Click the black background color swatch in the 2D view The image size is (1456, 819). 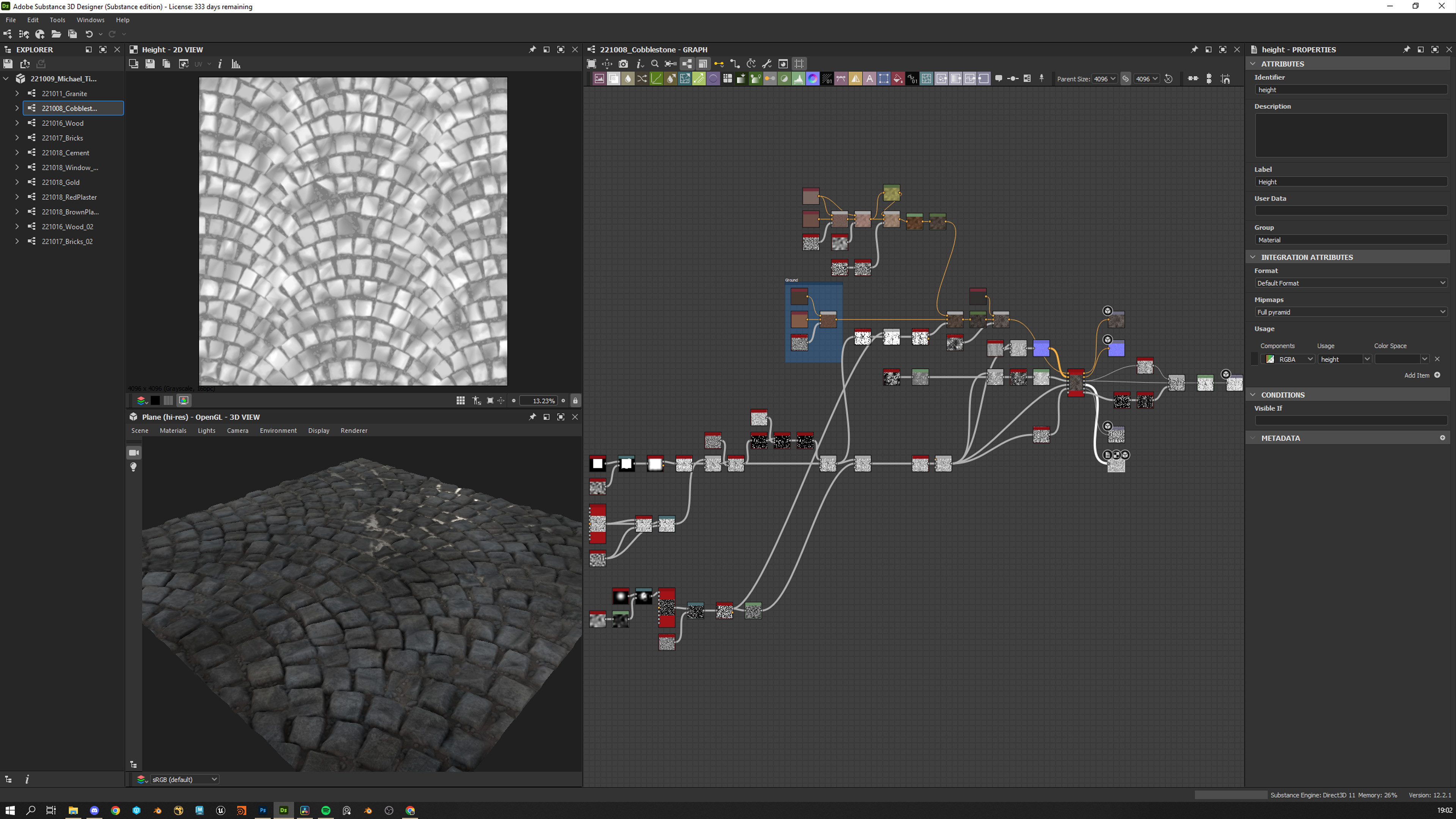coord(155,401)
